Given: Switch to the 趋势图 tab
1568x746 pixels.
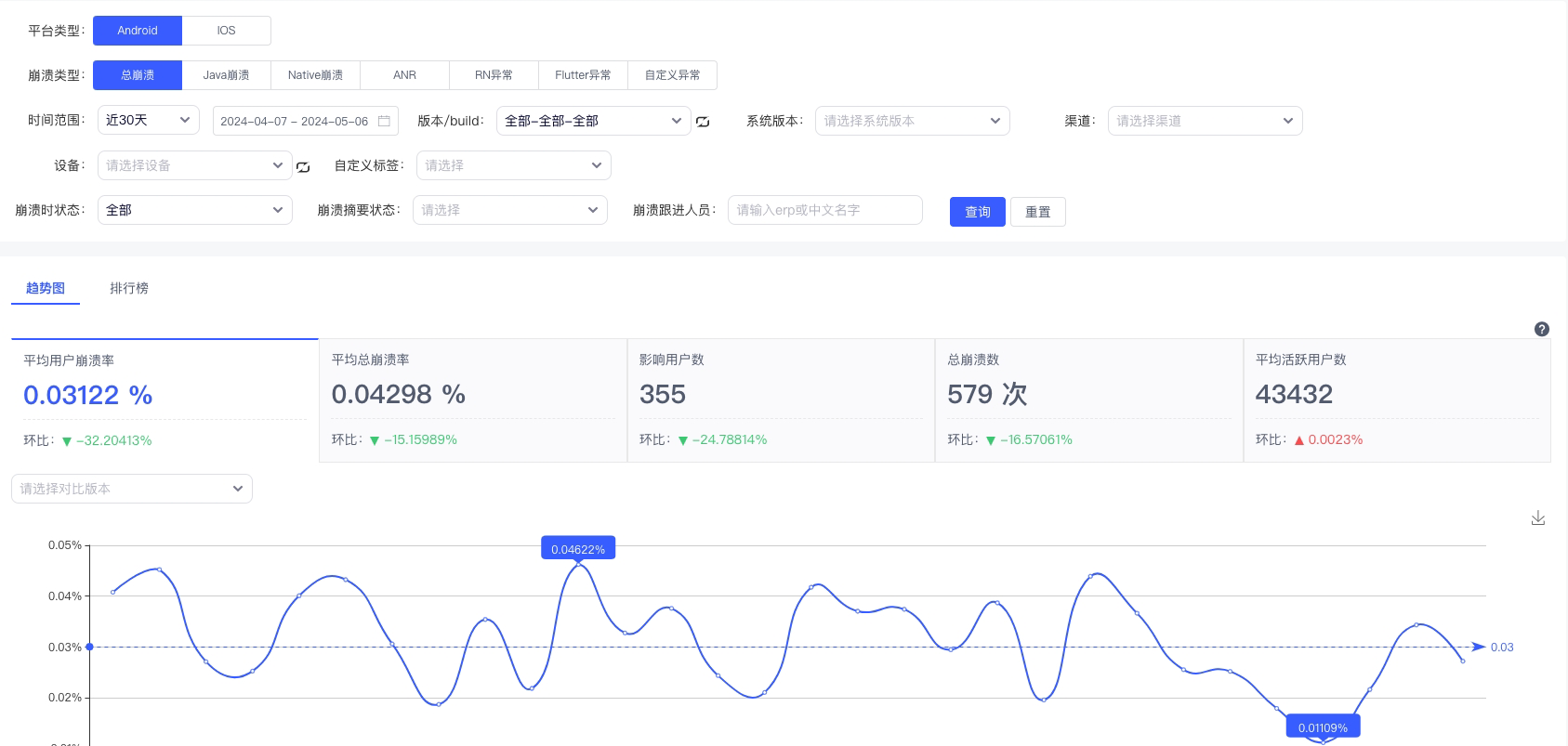Looking at the screenshot, I should (46, 288).
